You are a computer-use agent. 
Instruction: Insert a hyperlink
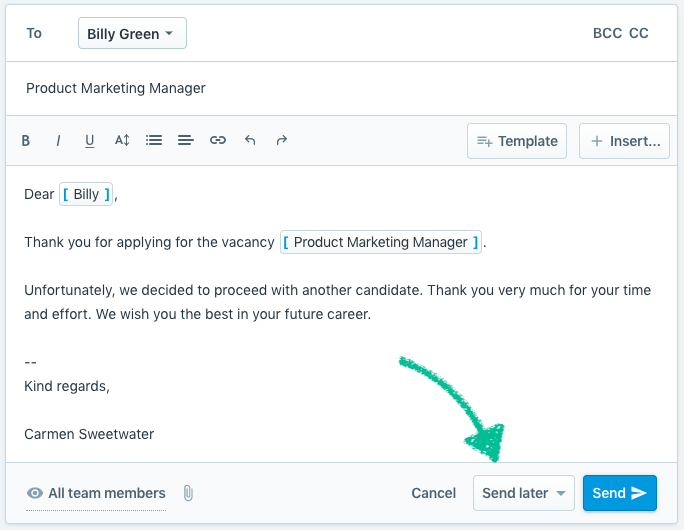[x=218, y=140]
